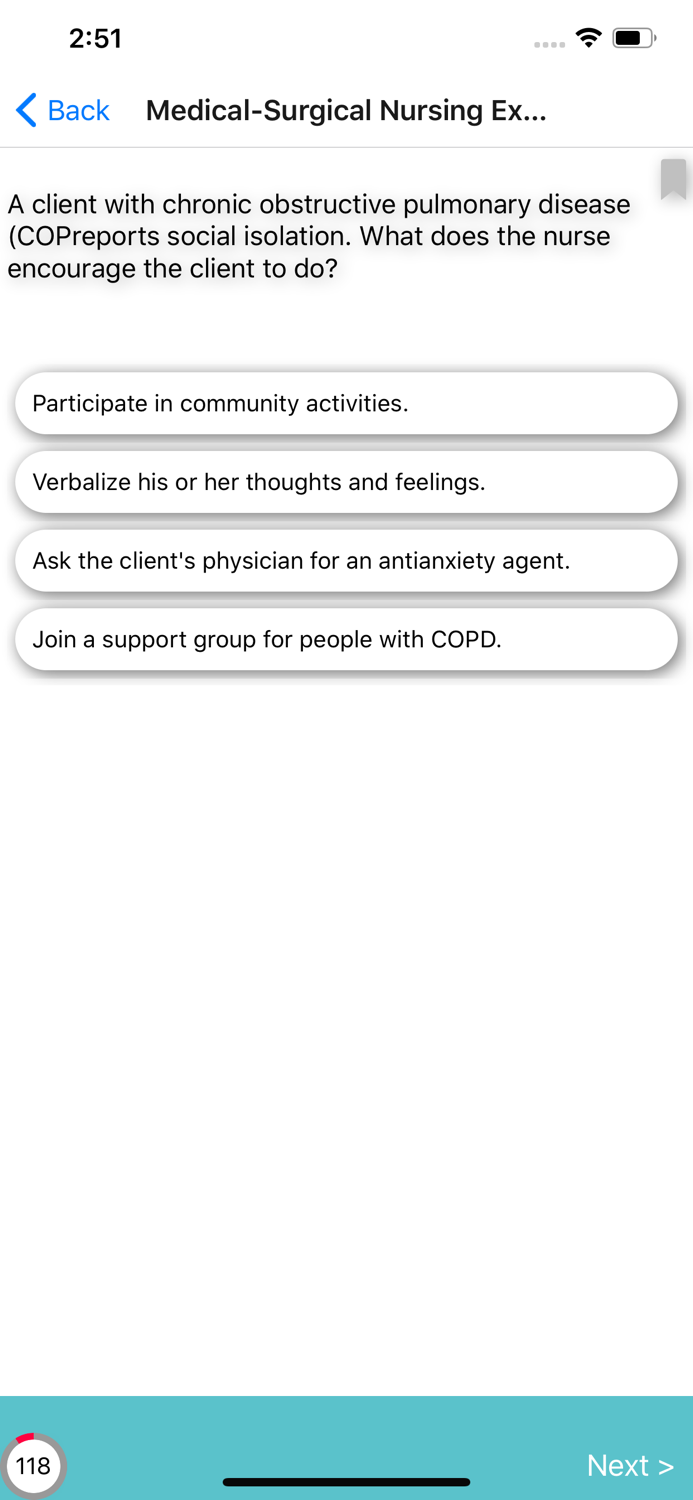Open the Medical-Surgical Nursing Exam title bar
The width and height of the screenshot is (693, 1500).
pos(346,110)
